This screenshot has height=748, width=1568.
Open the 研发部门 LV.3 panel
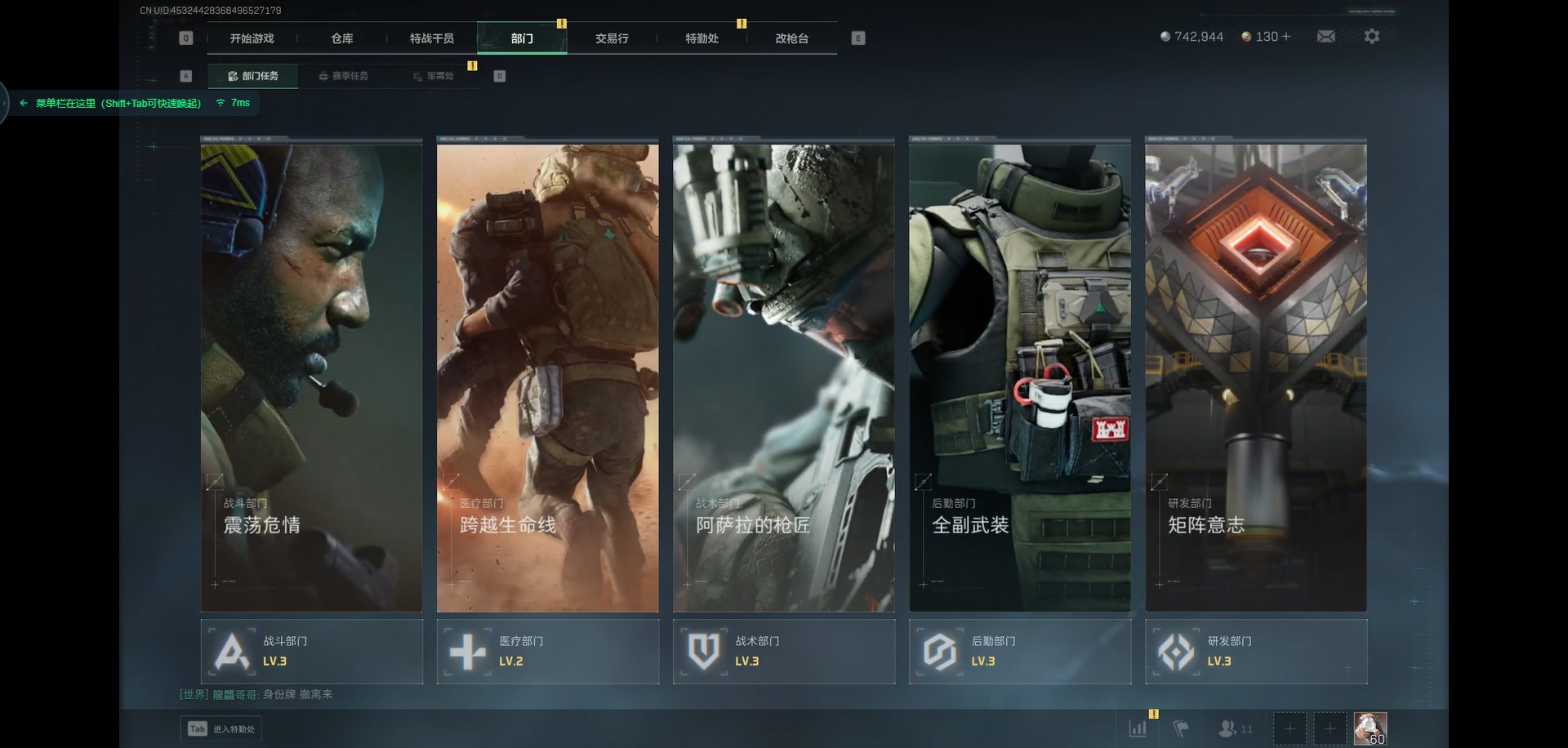(x=1256, y=652)
